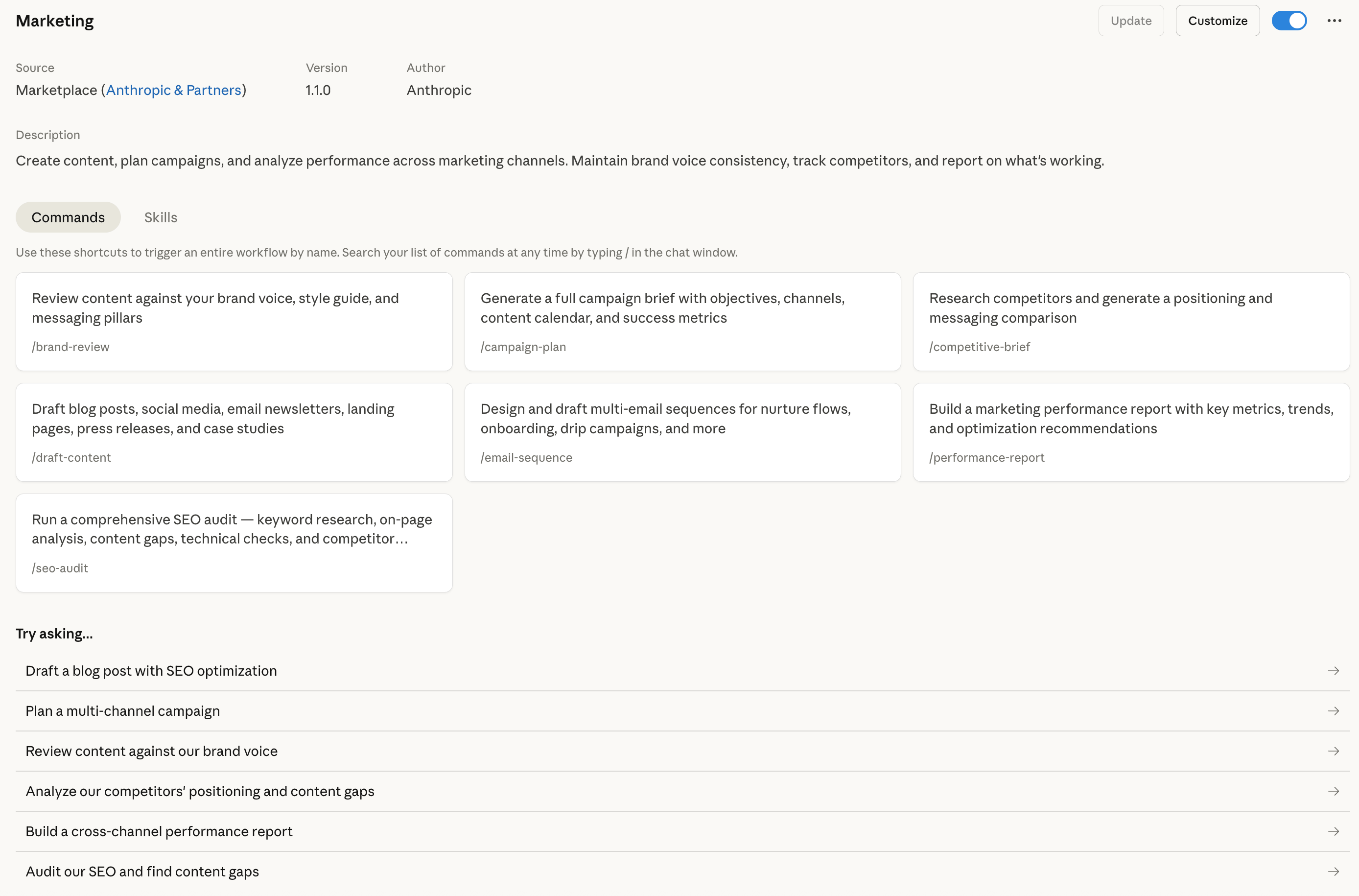Image resolution: width=1359 pixels, height=896 pixels.
Task: Click arrow beside Build a cross-channel performance report
Action: (1333, 831)
